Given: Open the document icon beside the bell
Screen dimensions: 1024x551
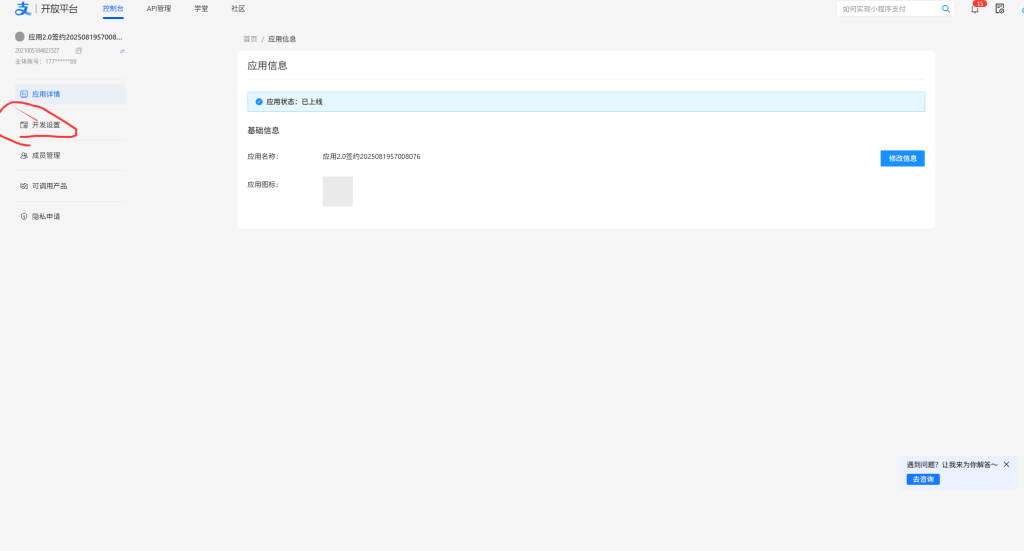Looking at the screenshot, I should tap(999, 9).
